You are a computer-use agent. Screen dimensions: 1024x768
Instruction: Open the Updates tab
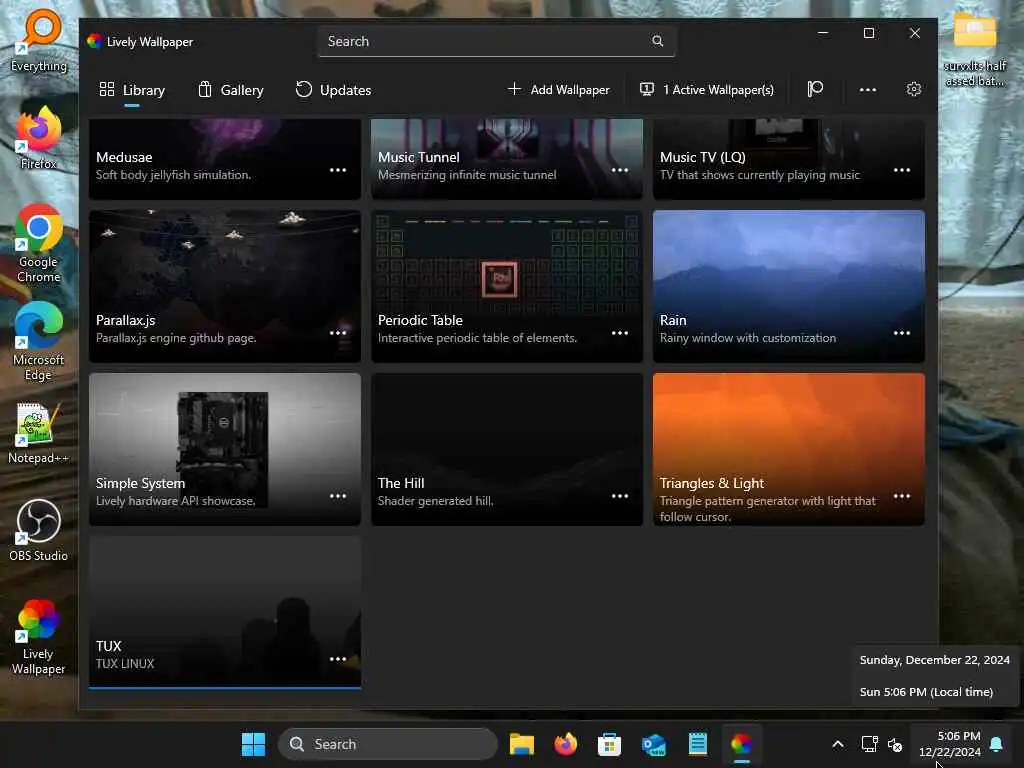[333, 90]
